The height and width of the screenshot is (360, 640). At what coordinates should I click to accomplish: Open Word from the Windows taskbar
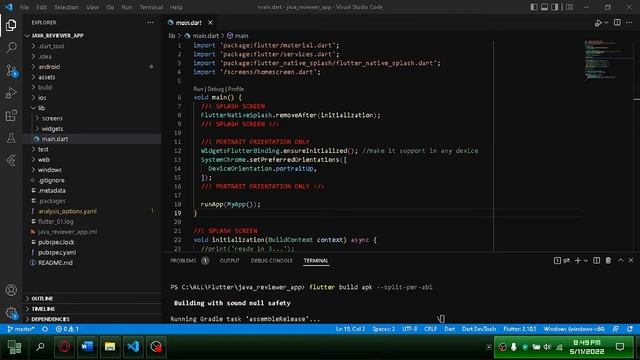(x=87, y=347)
